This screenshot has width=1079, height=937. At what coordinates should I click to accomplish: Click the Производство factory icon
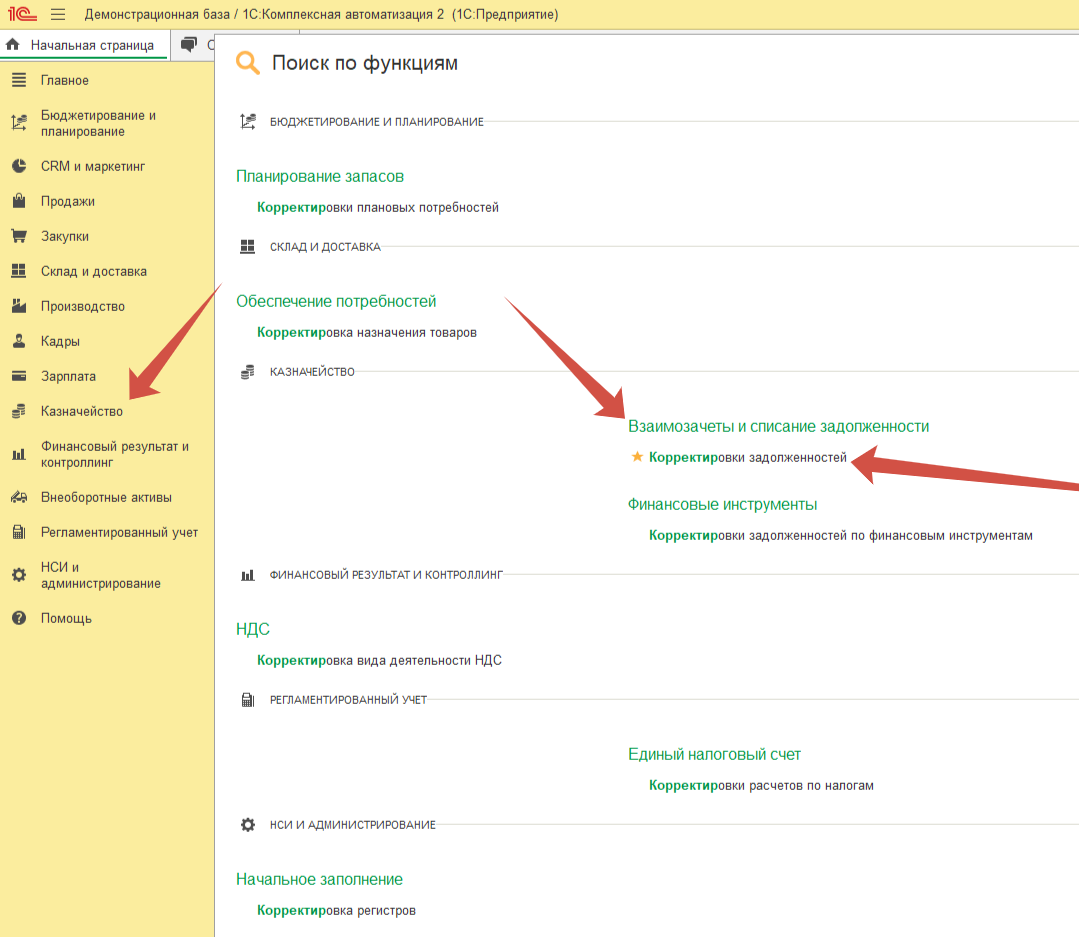coord(18,306)
